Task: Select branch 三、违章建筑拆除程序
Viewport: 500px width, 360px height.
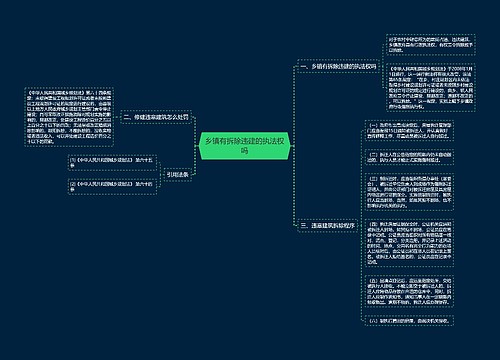Action: [327, 225]
